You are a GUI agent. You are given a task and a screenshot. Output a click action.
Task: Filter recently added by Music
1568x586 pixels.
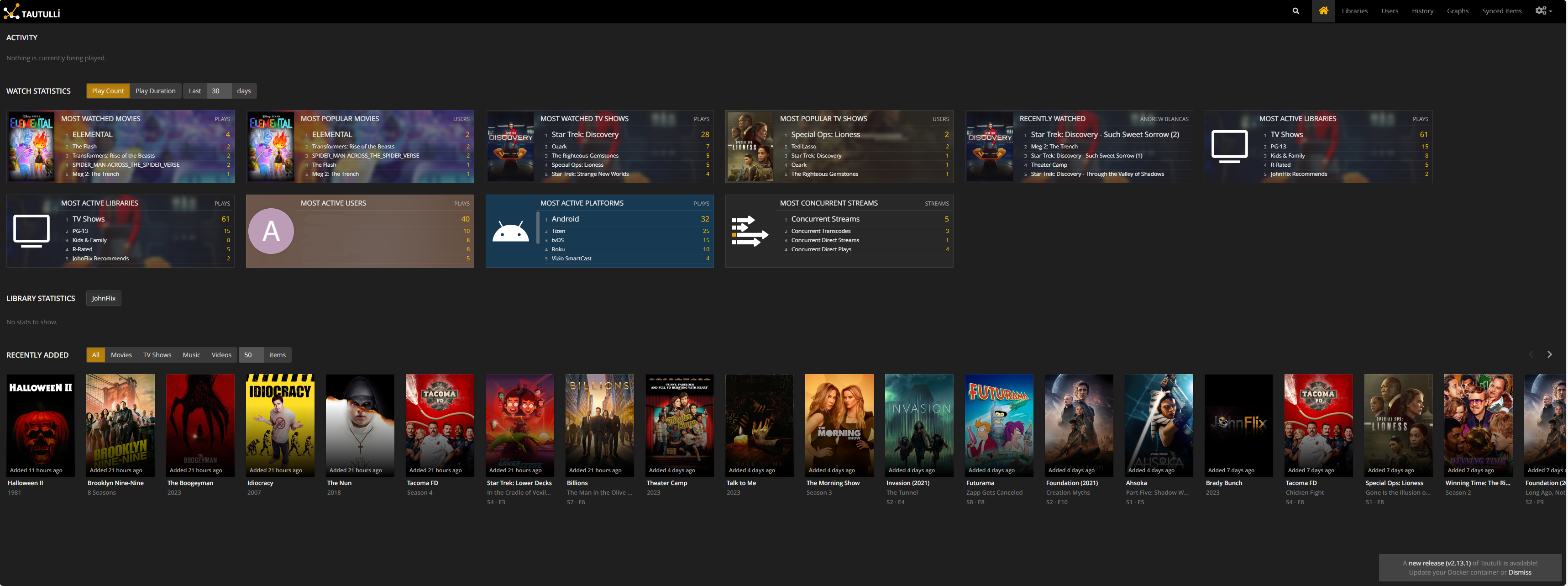[191, 355]
